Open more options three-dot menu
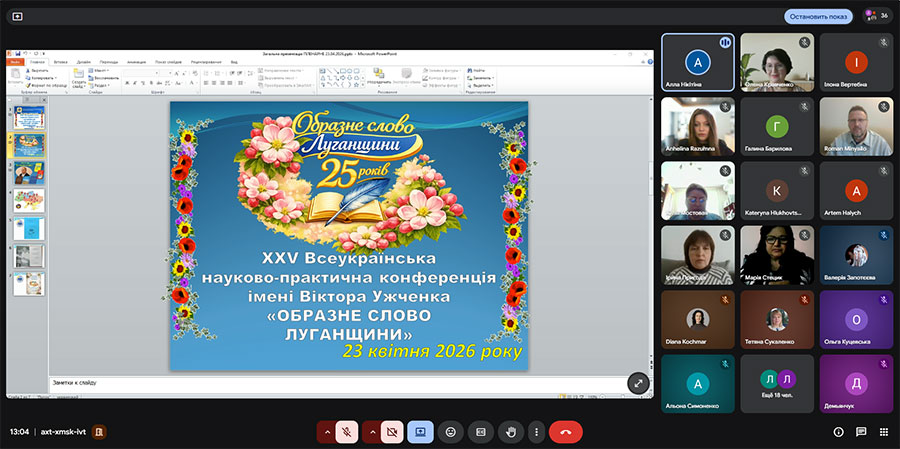 537,432
